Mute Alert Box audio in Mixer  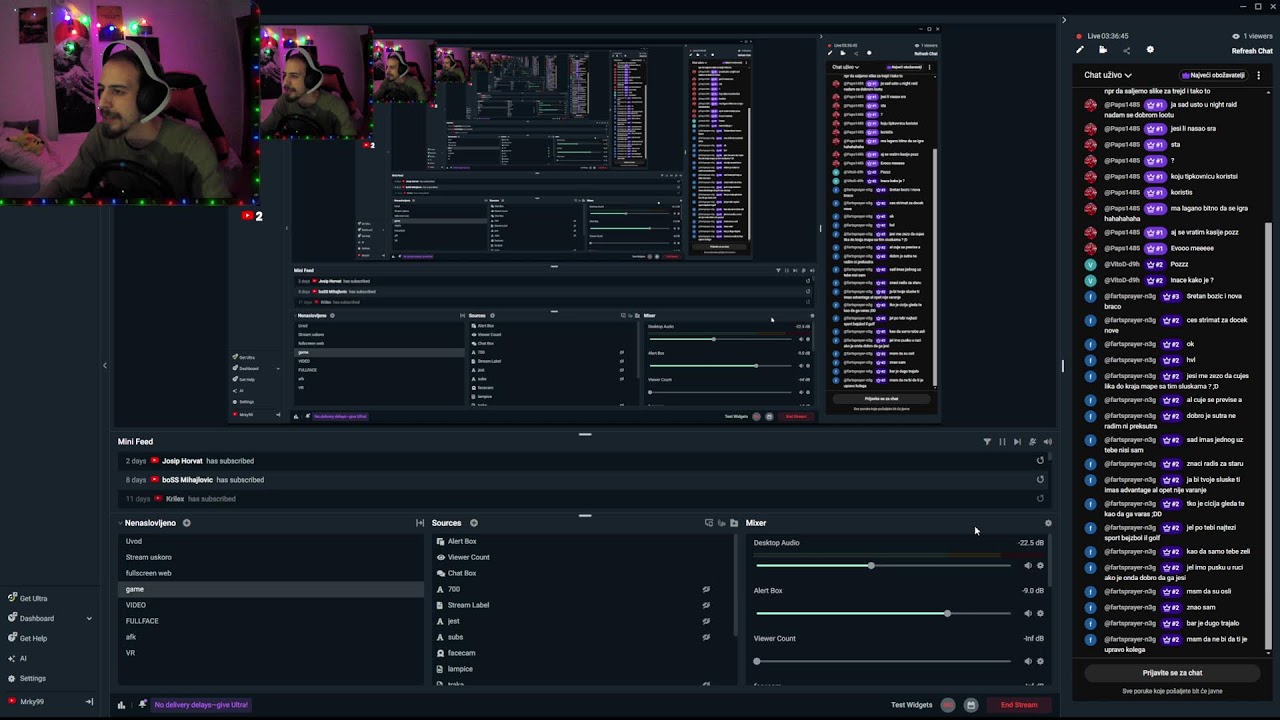pyautogui.click(x=1027, y=614)
